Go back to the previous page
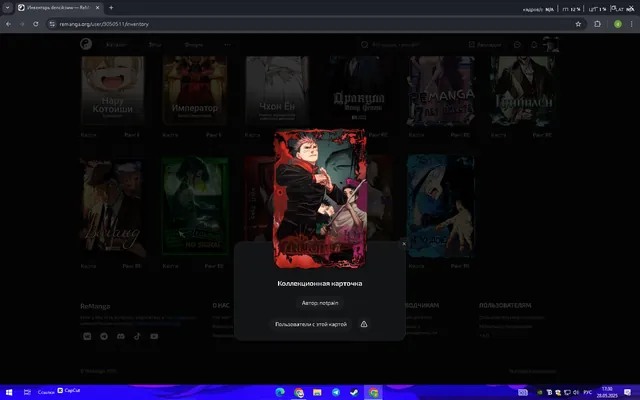Image resolution: width=640 pixels, height=400 pixels. coord(8,24)
